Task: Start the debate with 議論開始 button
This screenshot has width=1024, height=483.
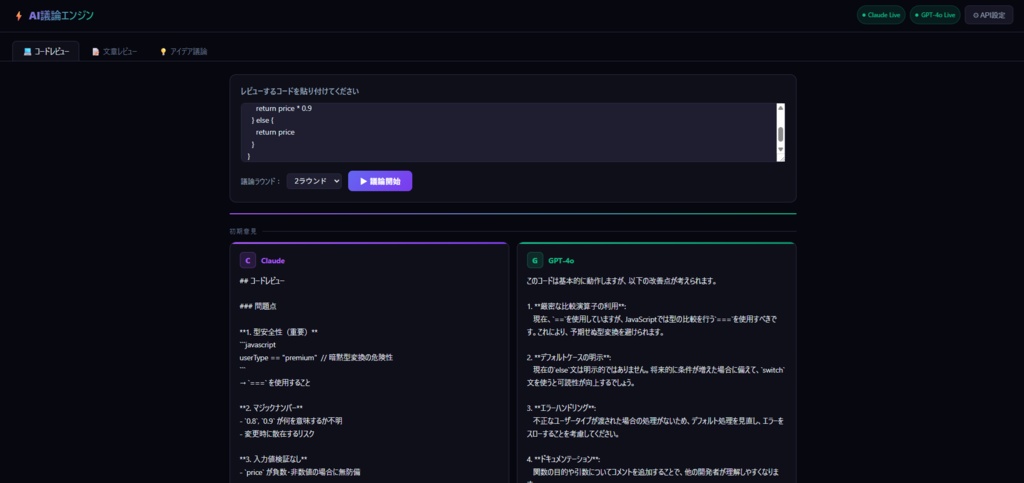Action: (x=380, y=181)
